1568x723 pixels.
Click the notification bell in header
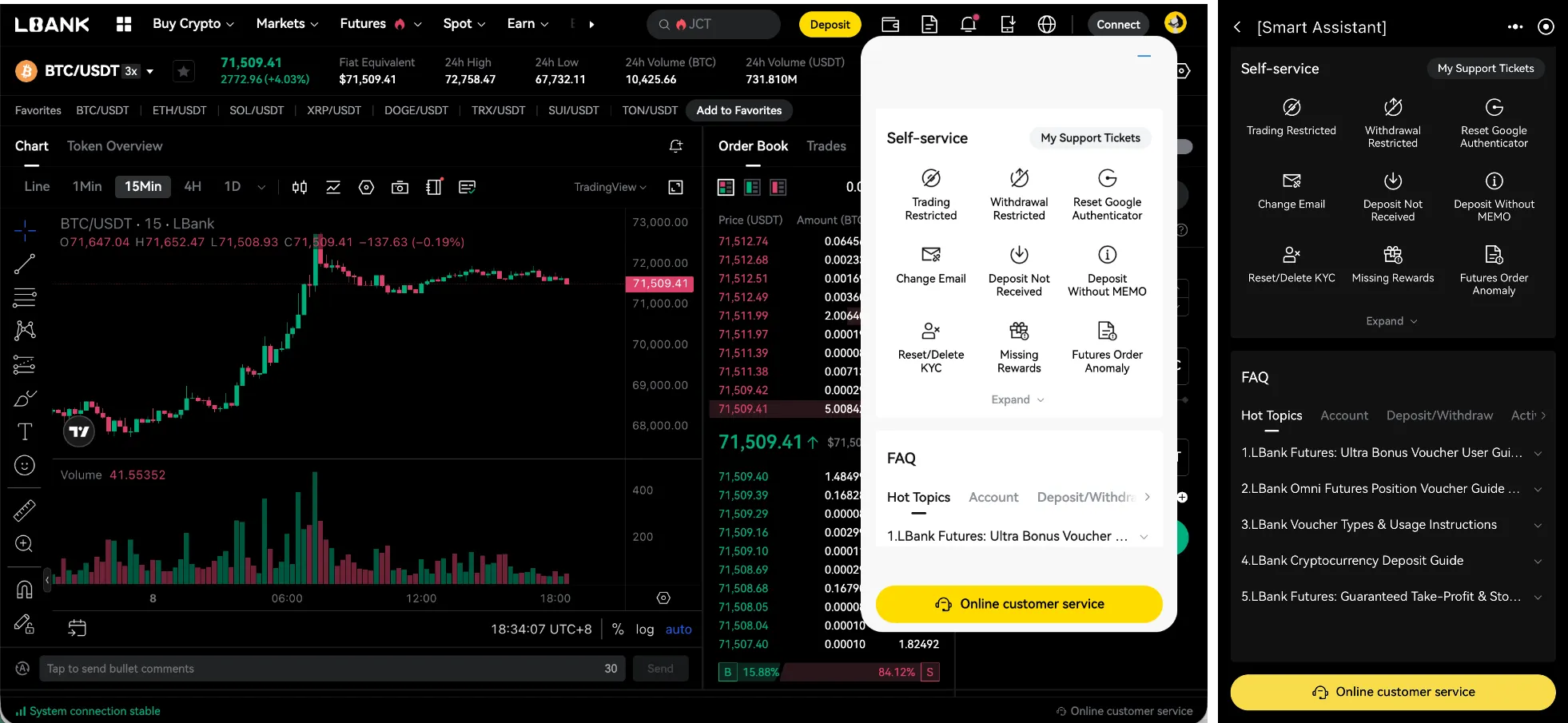[x=969, y=24]
